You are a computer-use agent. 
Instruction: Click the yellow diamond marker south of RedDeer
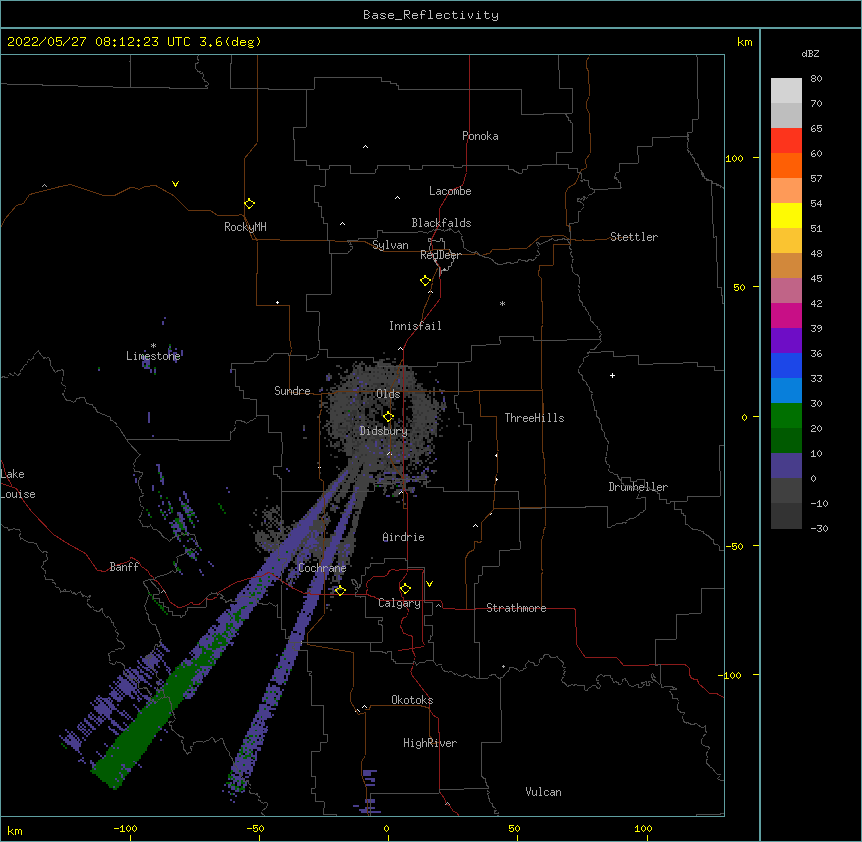pyautogui.click(x=425, y=280)
